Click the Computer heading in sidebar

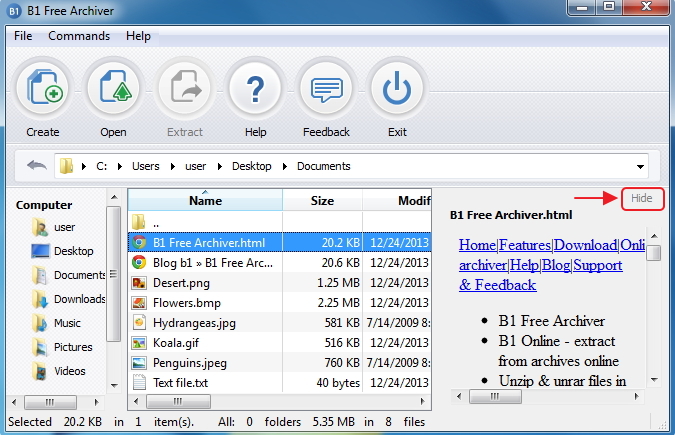pyautogui.click(x=44, y=205)
